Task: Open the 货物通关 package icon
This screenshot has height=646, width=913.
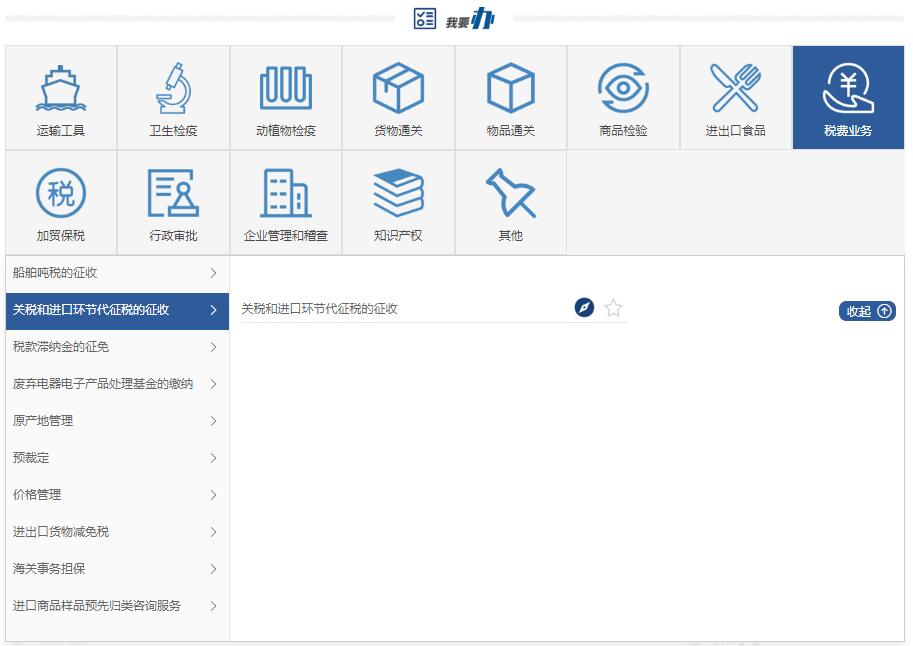Action: click(398, 89)
